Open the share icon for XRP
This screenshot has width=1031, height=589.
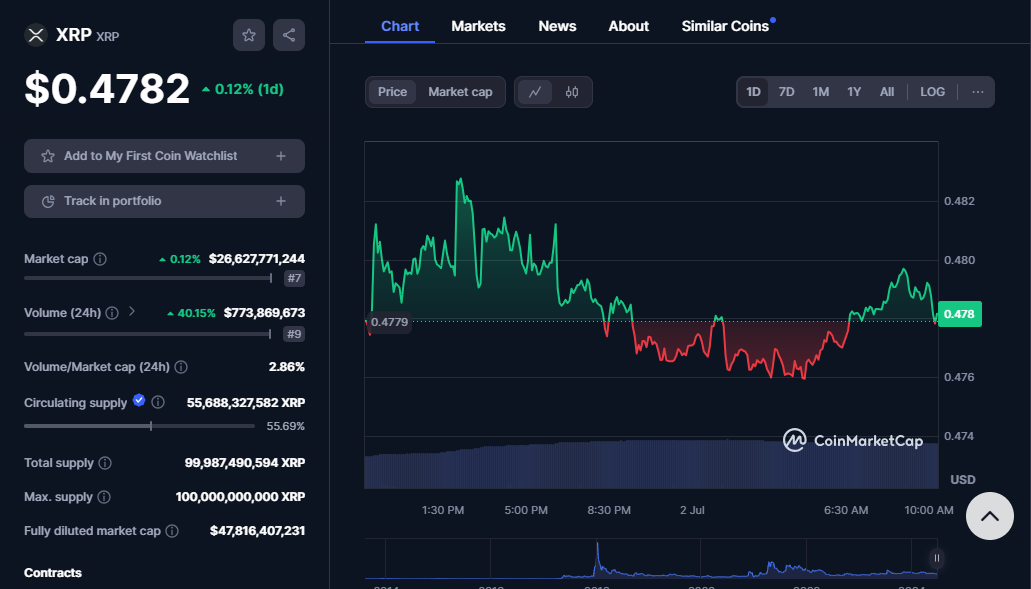[289, 35]
